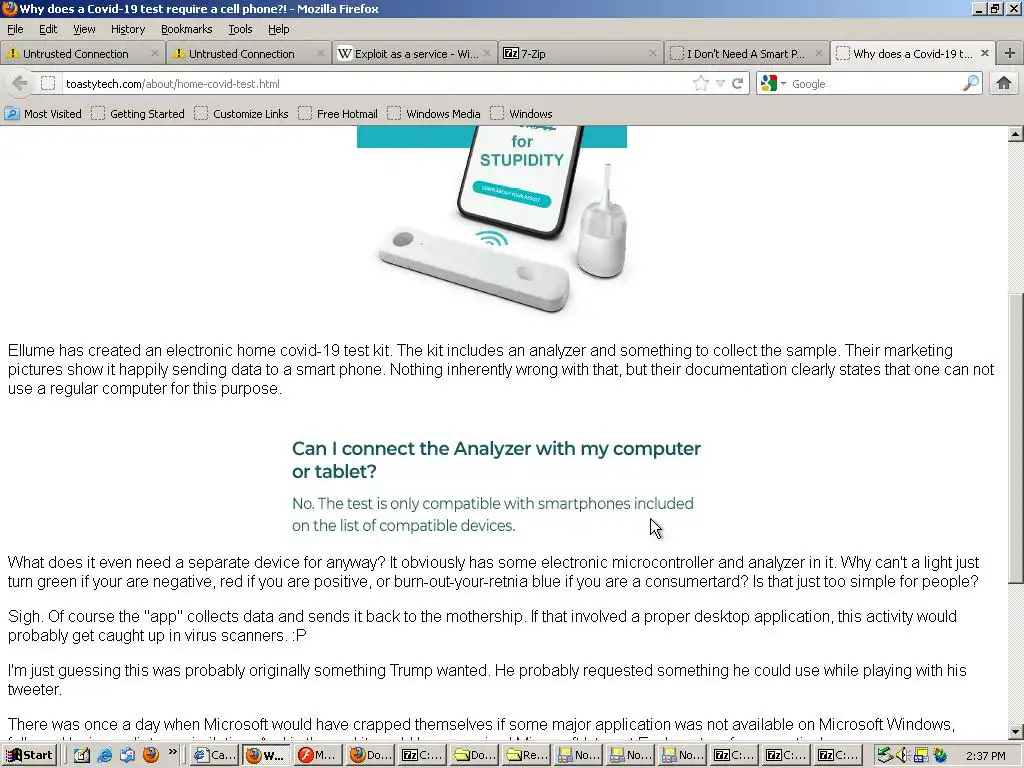Click into the Google search field
1024x768 pixels.
pos(874,84)
